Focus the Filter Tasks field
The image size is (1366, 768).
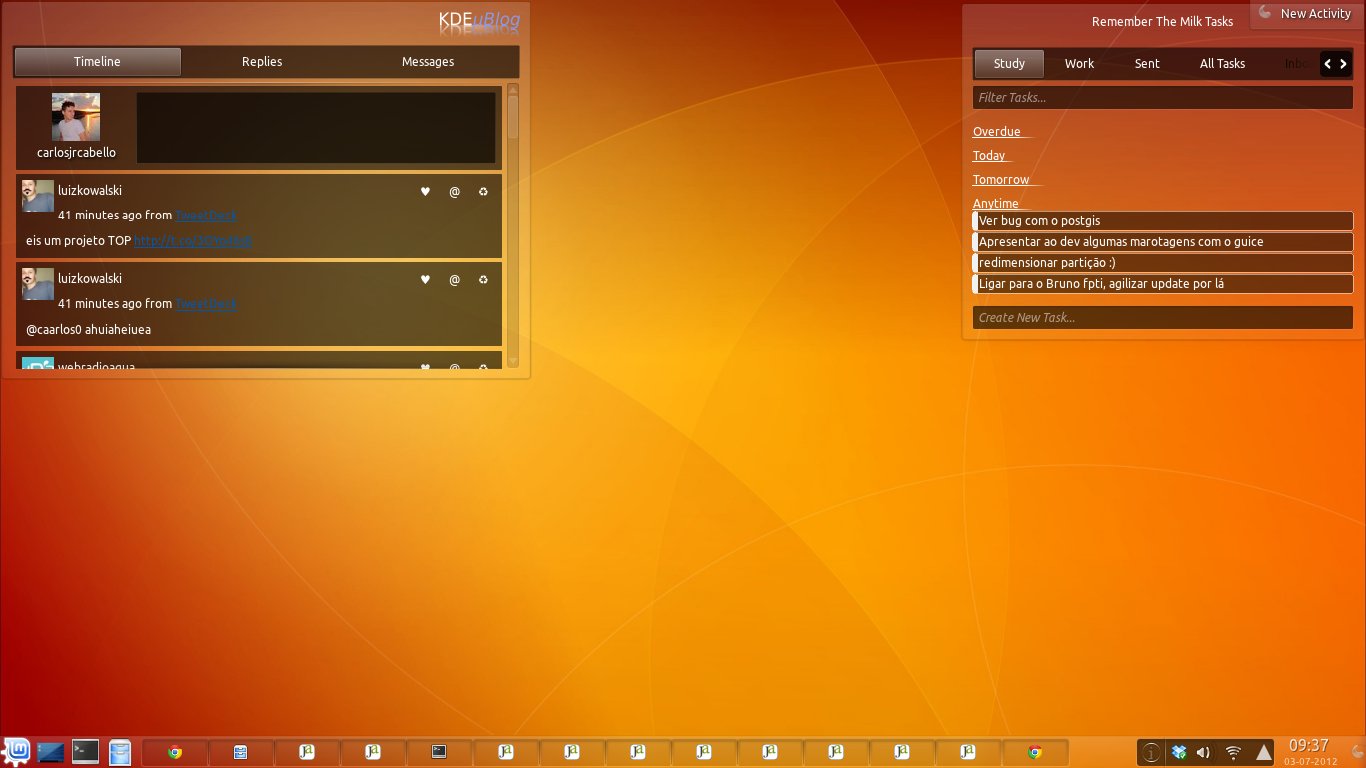[x=1163, y=98]
